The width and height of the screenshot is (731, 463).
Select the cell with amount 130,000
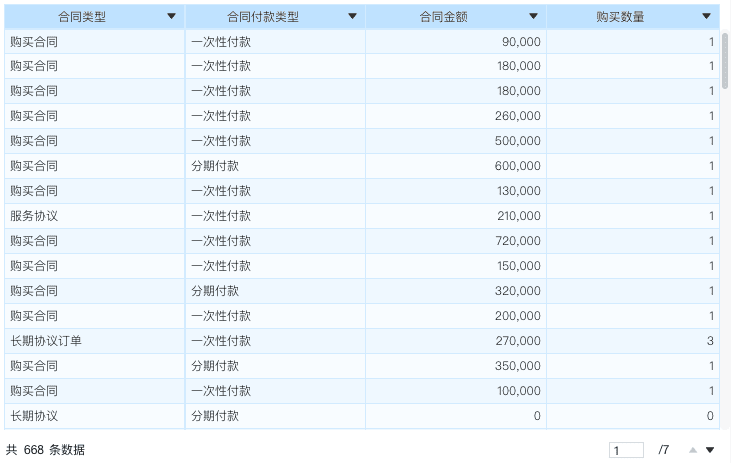click(x=456, y=191)
